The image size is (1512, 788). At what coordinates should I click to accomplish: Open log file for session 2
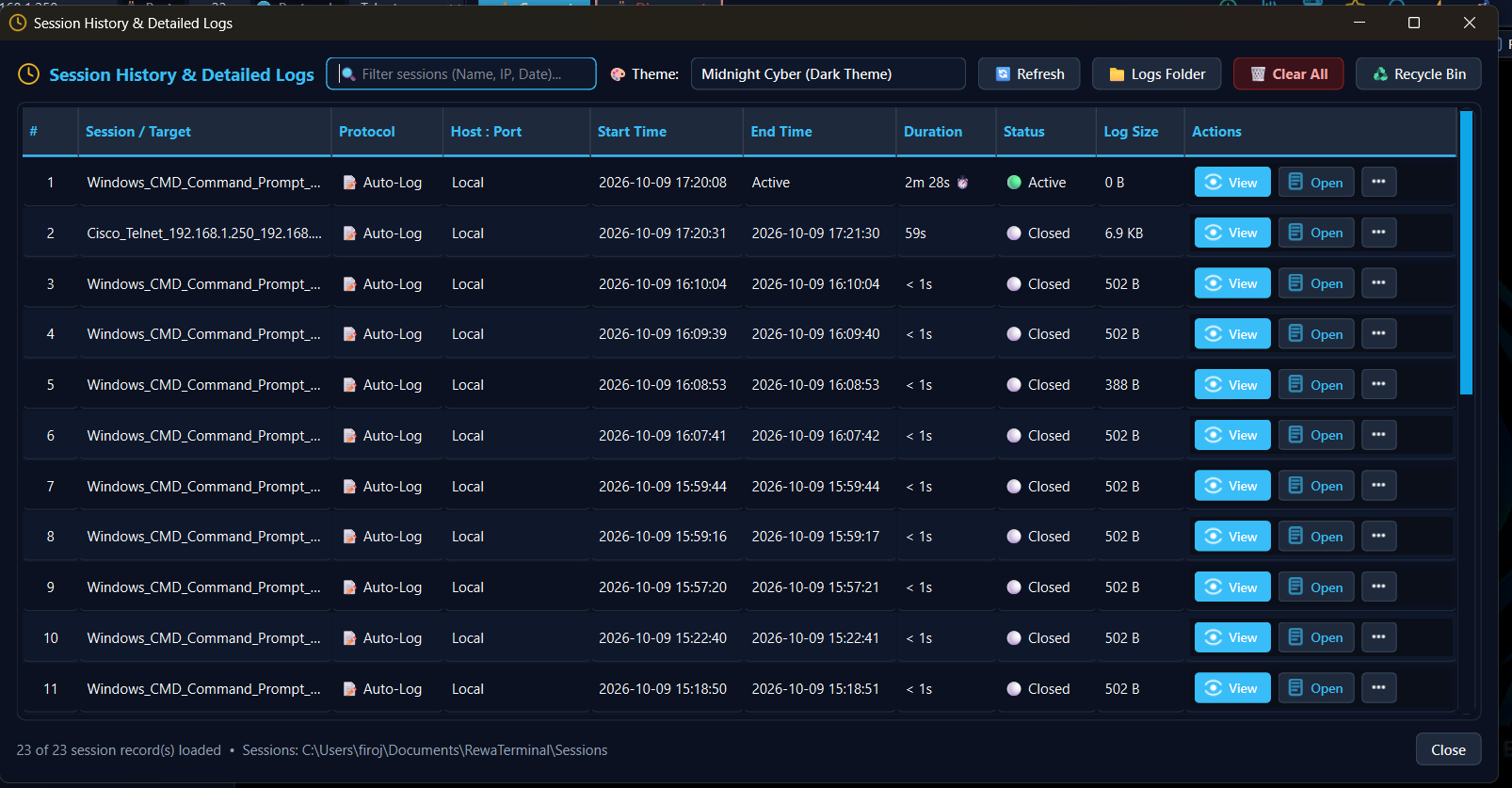coord(1316,233)
